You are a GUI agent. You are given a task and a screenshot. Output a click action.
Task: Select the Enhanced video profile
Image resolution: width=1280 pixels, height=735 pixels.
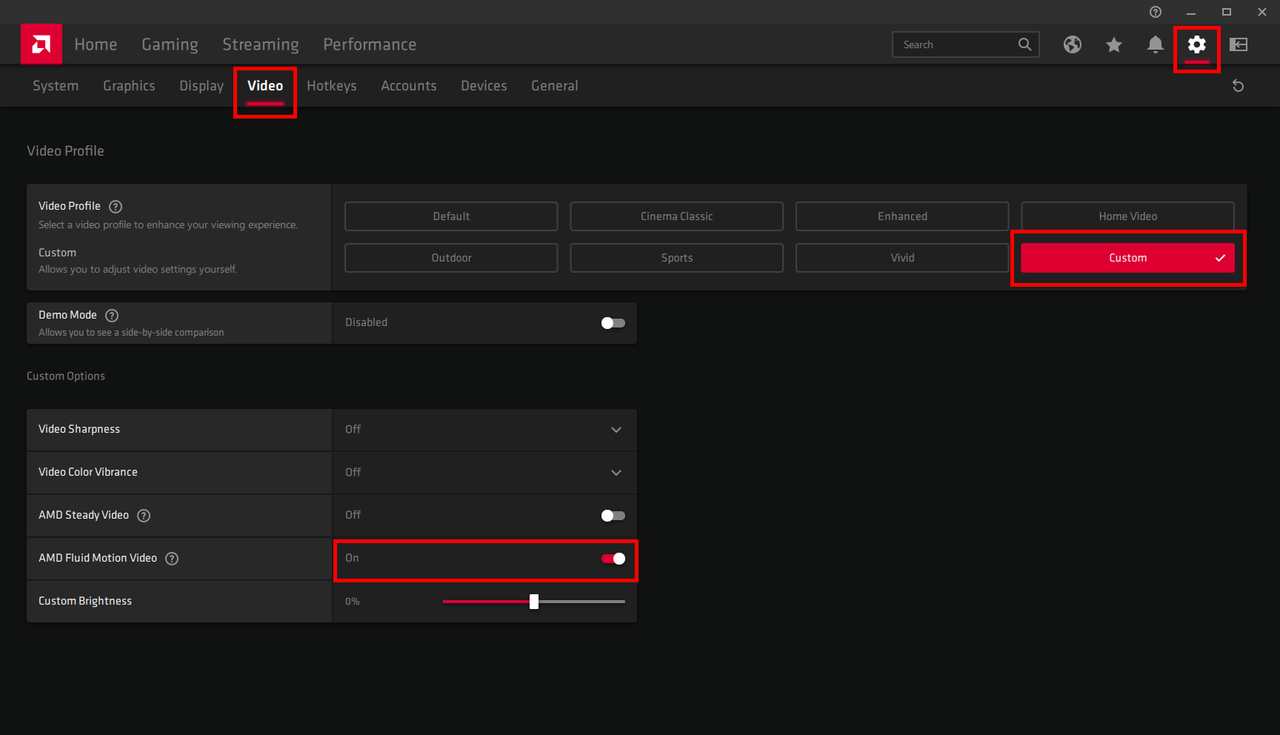point(902,216)
